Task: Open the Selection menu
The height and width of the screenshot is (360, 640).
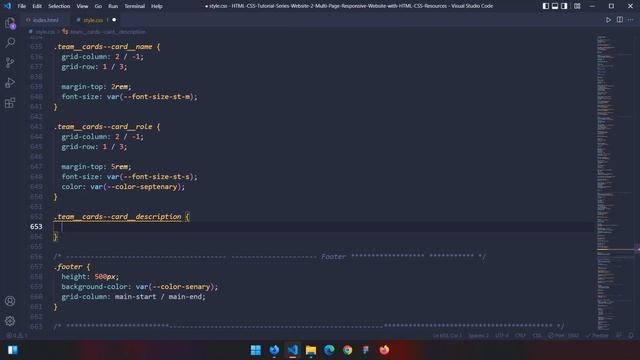Action: pos(59,6)
